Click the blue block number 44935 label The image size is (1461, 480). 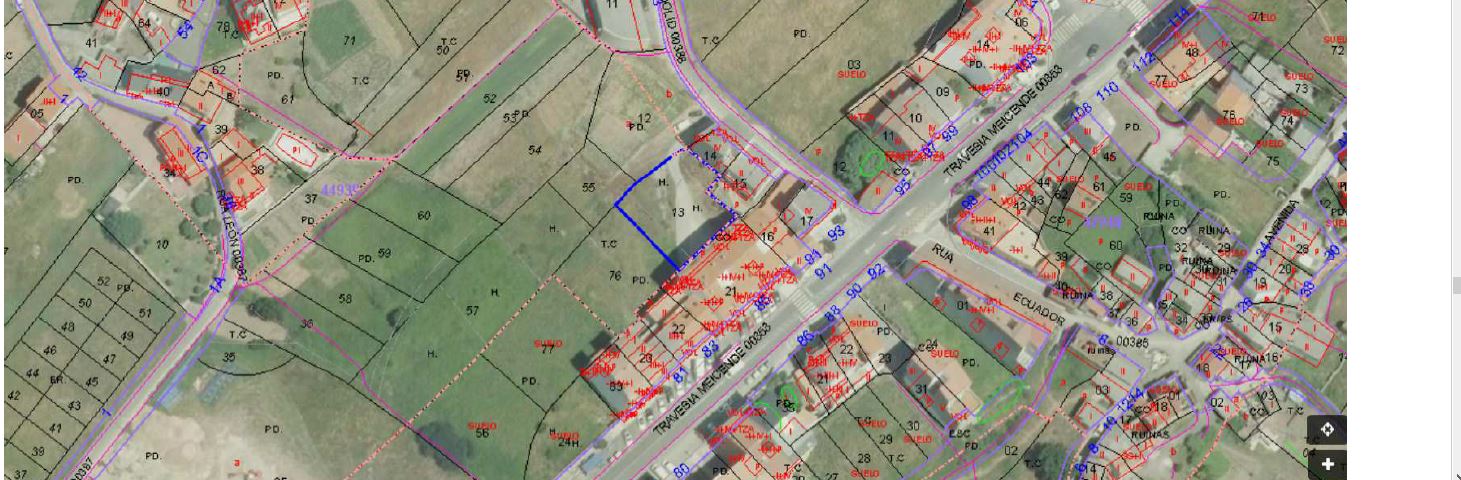[x=339, y=189]
